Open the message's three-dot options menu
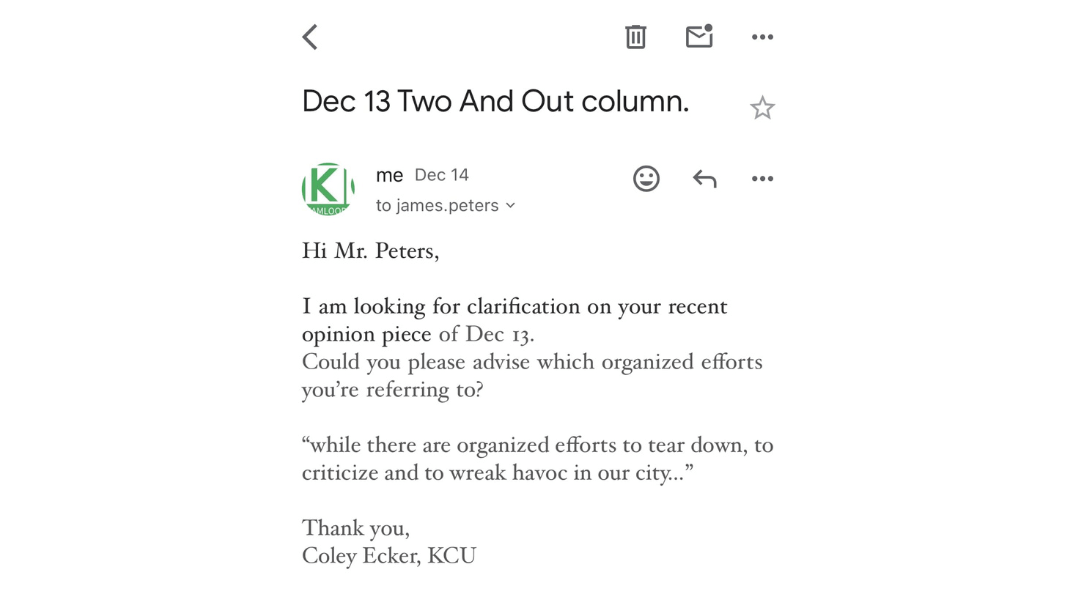The height and width of the screenshot is (608, 1080). [762, 179]
